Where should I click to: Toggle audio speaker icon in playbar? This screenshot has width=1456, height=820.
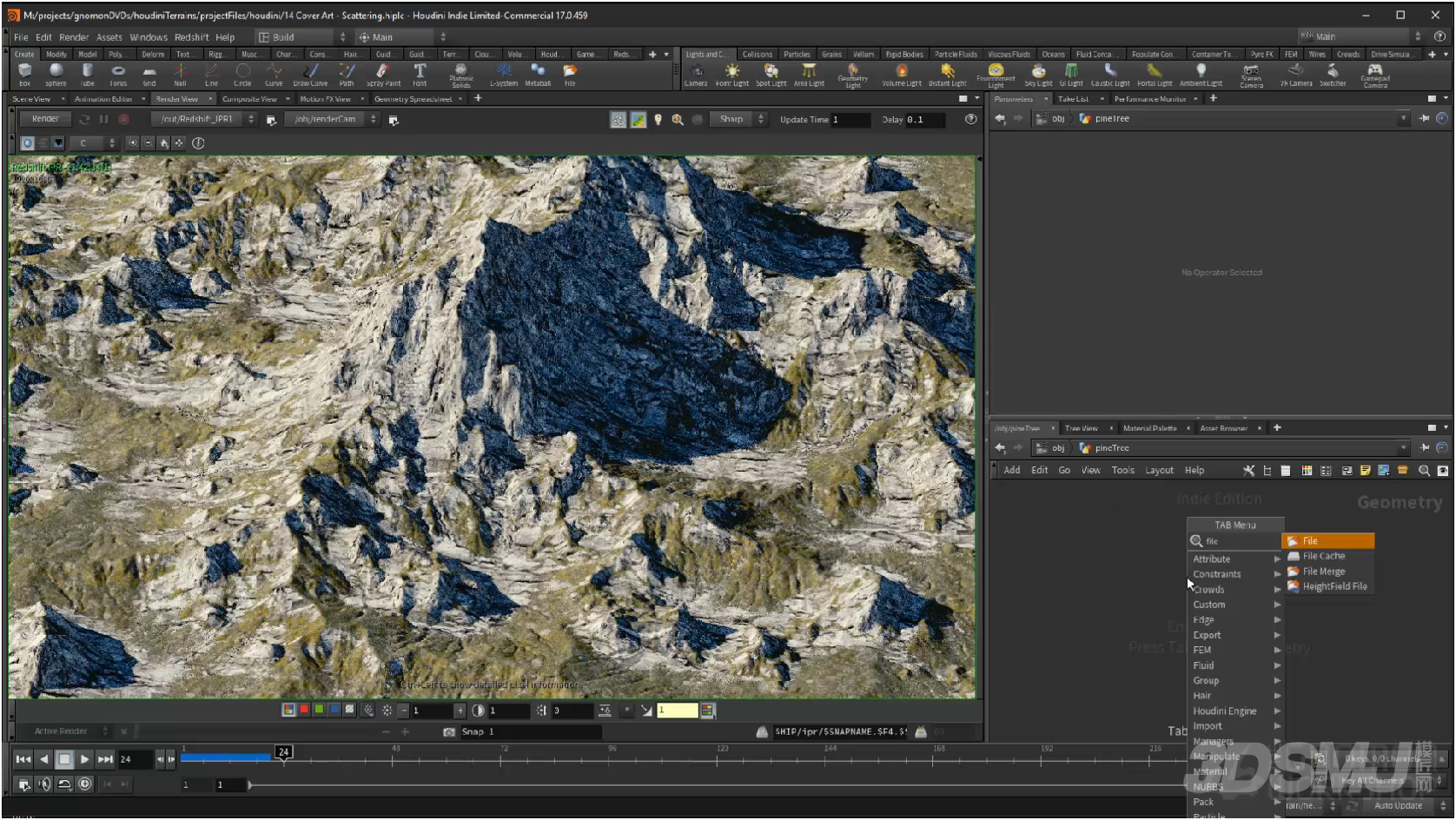[44, 784]
